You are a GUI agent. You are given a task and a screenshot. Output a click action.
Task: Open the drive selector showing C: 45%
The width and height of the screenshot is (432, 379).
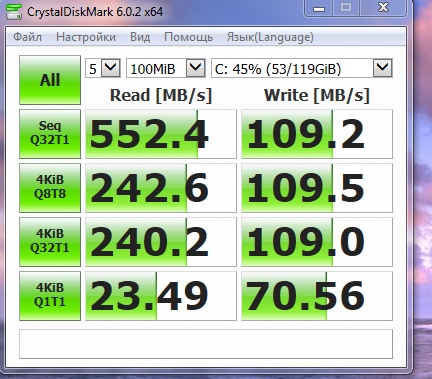click(302, 68)
